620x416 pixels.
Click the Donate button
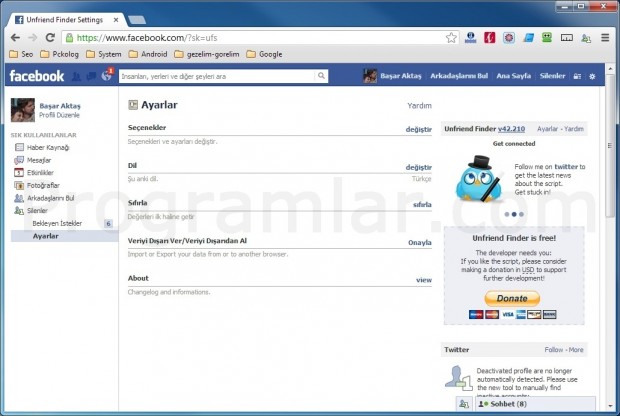[x=512, y=299]
